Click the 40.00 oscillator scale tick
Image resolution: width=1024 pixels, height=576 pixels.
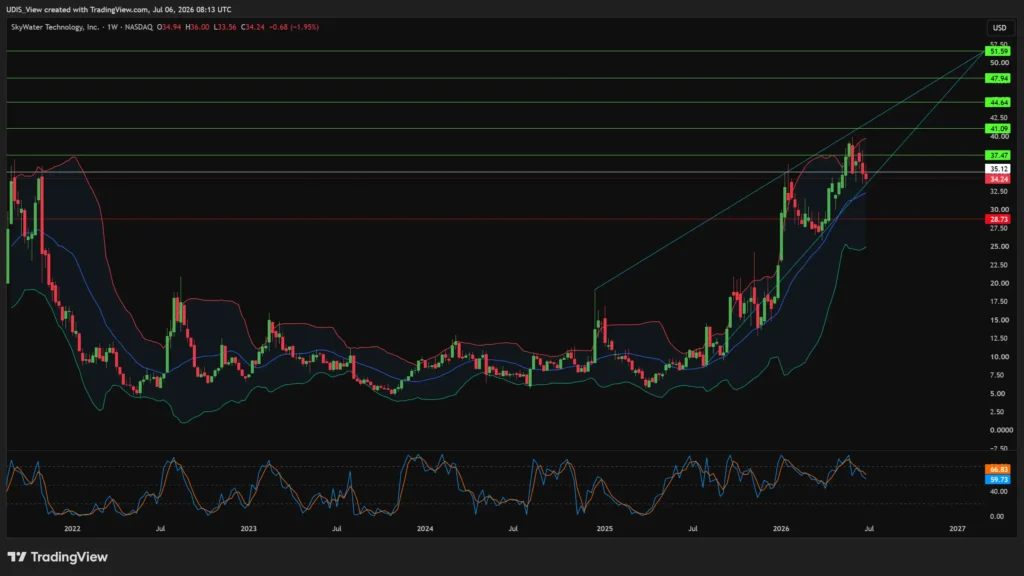click(999, 491)
